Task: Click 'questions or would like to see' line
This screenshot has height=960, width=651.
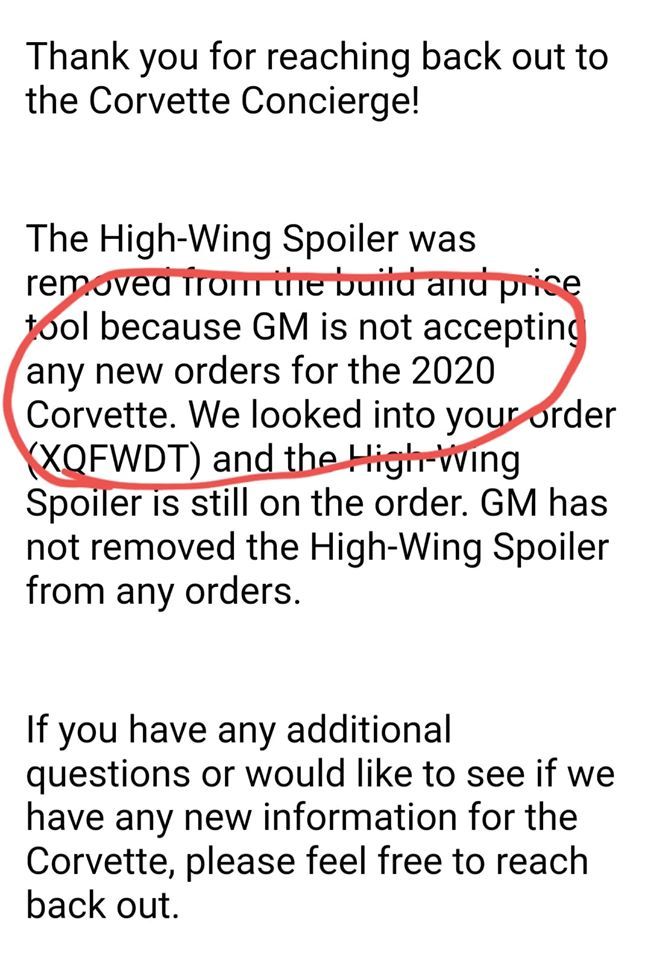Action: pyautogui.click(x=320, y=774)
